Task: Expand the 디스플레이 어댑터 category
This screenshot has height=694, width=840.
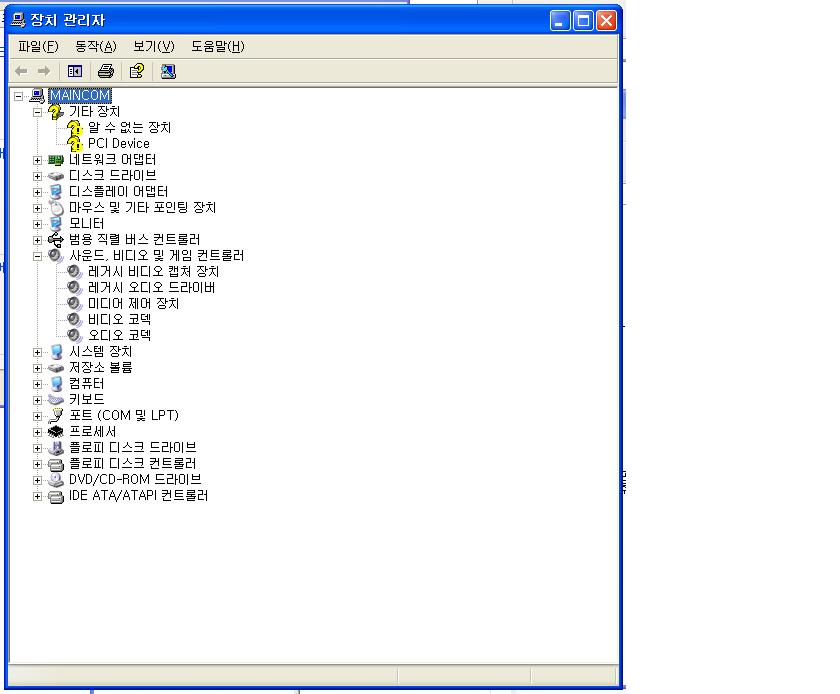Action: coord(37,192)
